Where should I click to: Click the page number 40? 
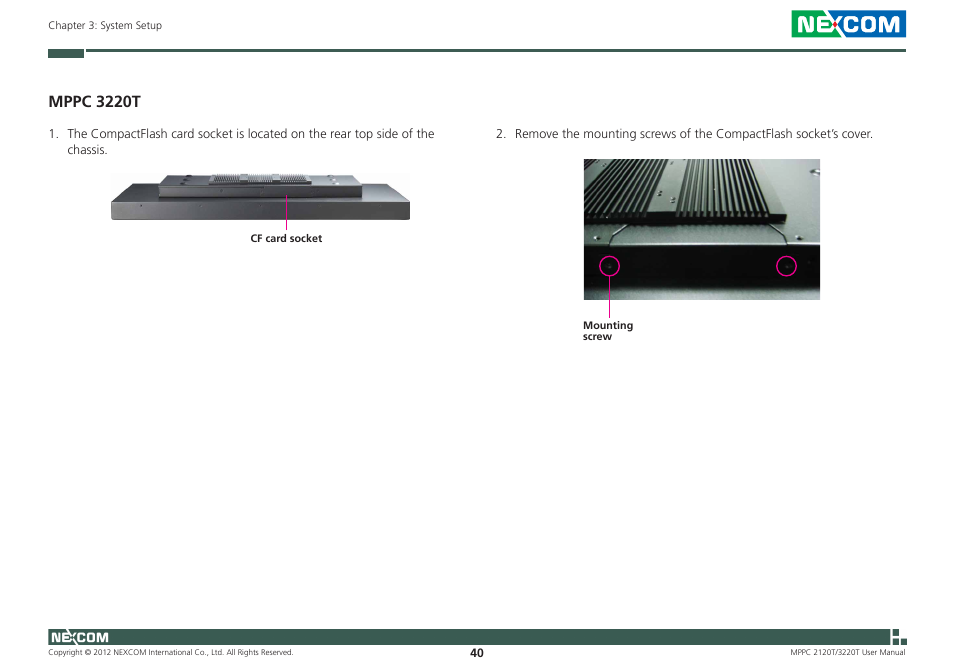(476, 653)
